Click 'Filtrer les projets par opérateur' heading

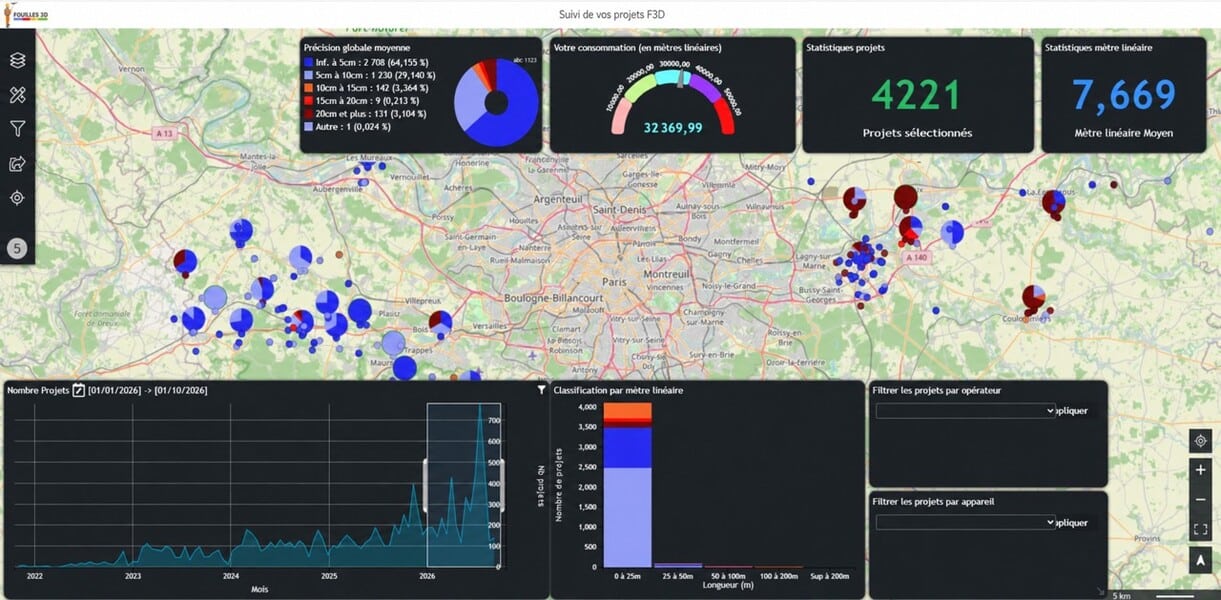(937, 390)
